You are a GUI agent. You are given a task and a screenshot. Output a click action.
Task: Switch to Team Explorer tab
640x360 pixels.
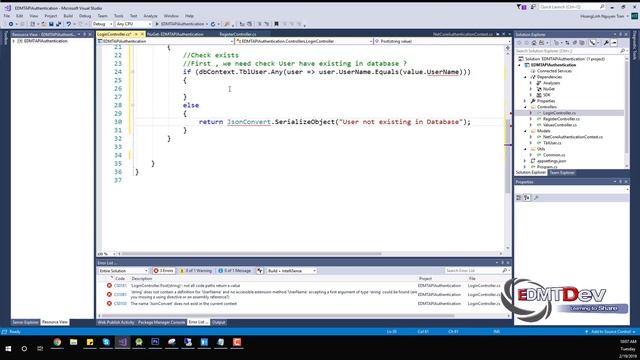tap(562, 173)
